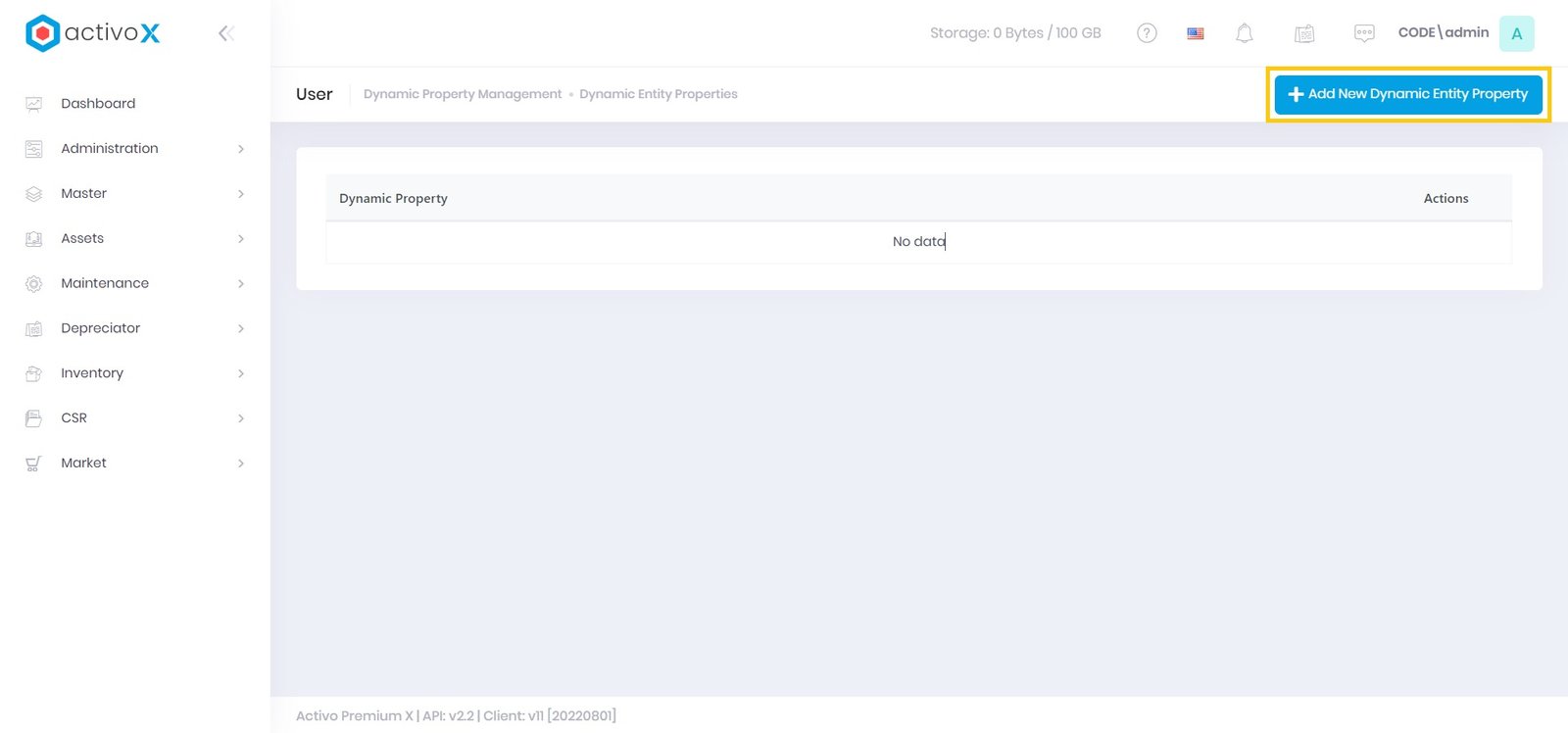
Task: Expand the Maintenance chevron arrow
Action: (x=241, y=284)
